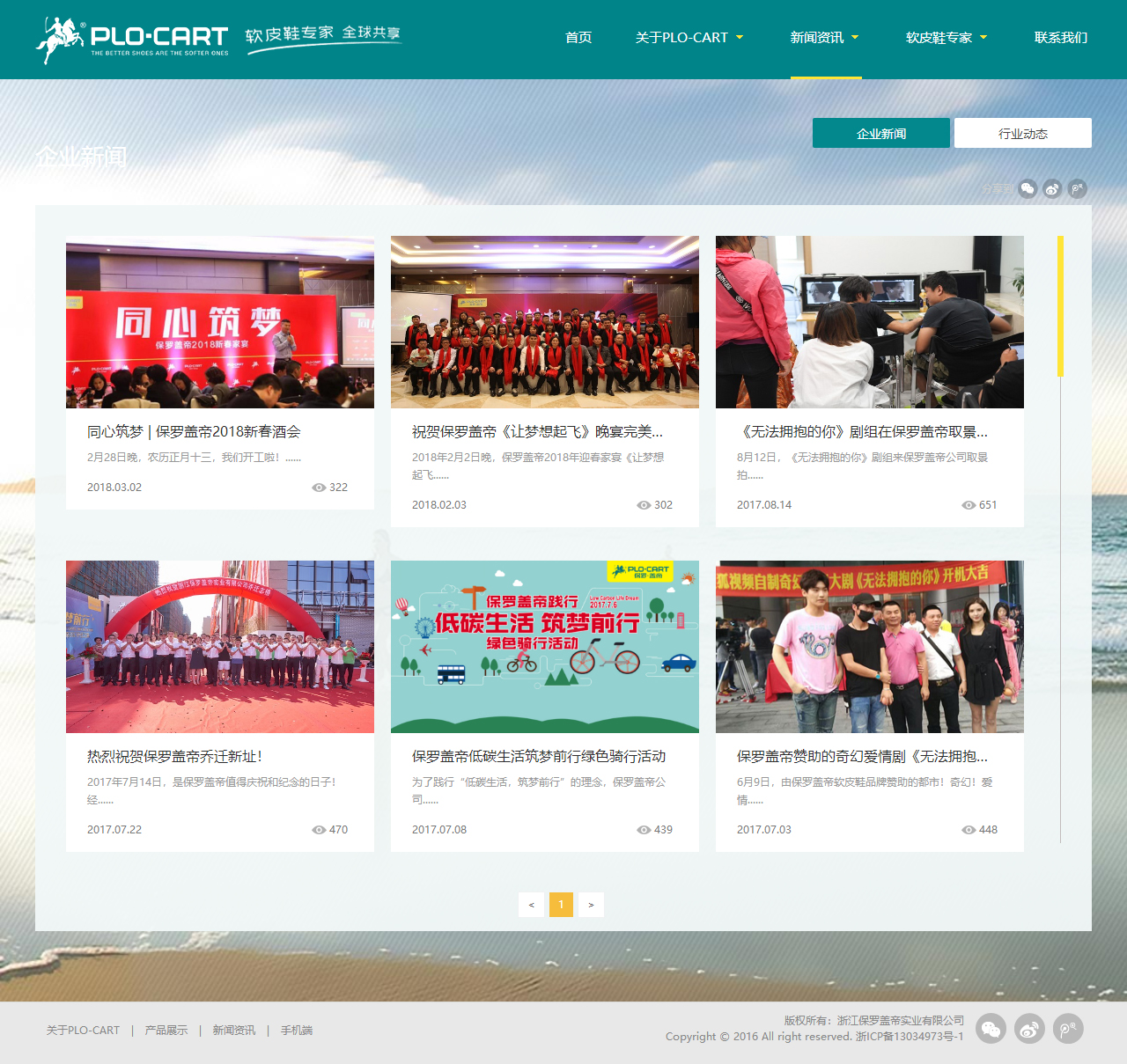
Task: Share via Weibo icon near top right
Action: click(x=1052, y=188)
